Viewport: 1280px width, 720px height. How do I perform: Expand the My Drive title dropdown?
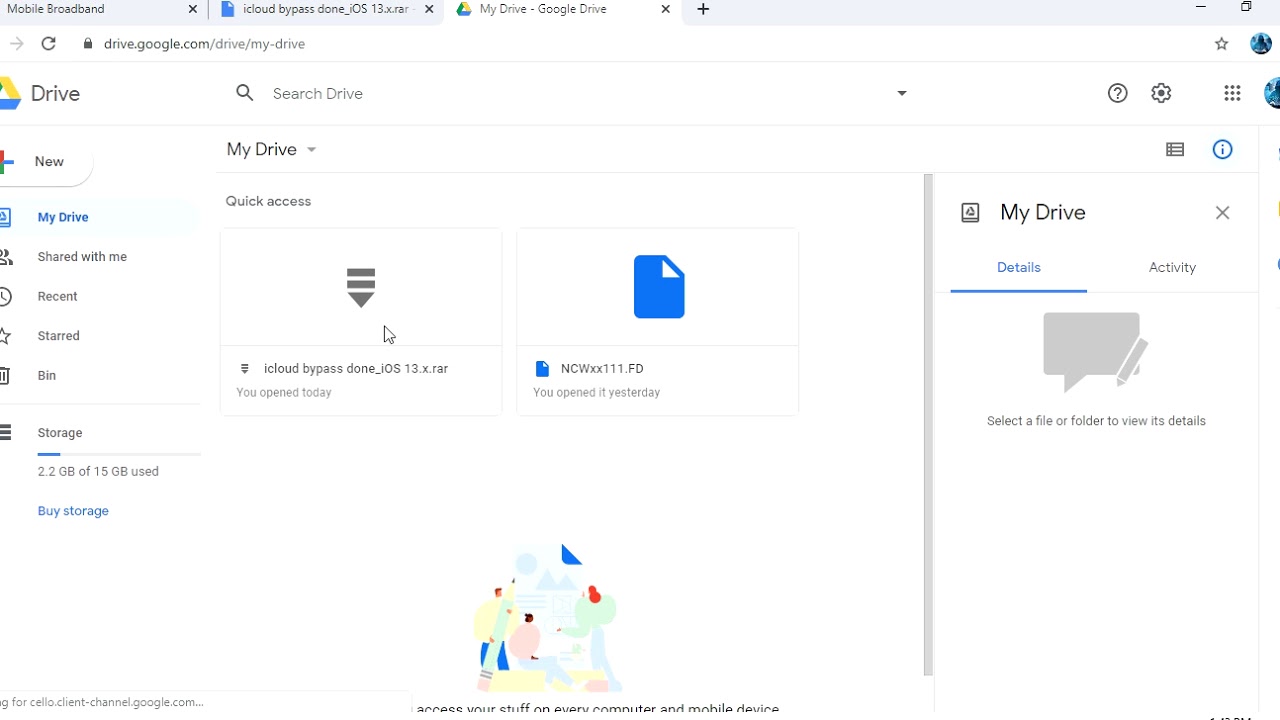[311, 150]
